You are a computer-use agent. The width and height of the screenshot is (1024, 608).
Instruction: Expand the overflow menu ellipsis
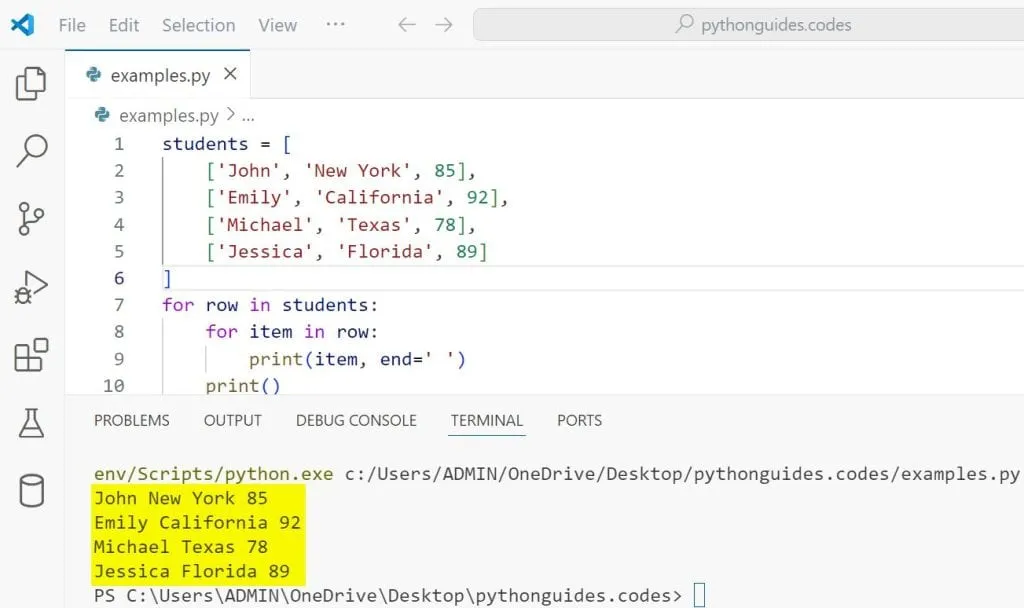click(x=336, y=25)
